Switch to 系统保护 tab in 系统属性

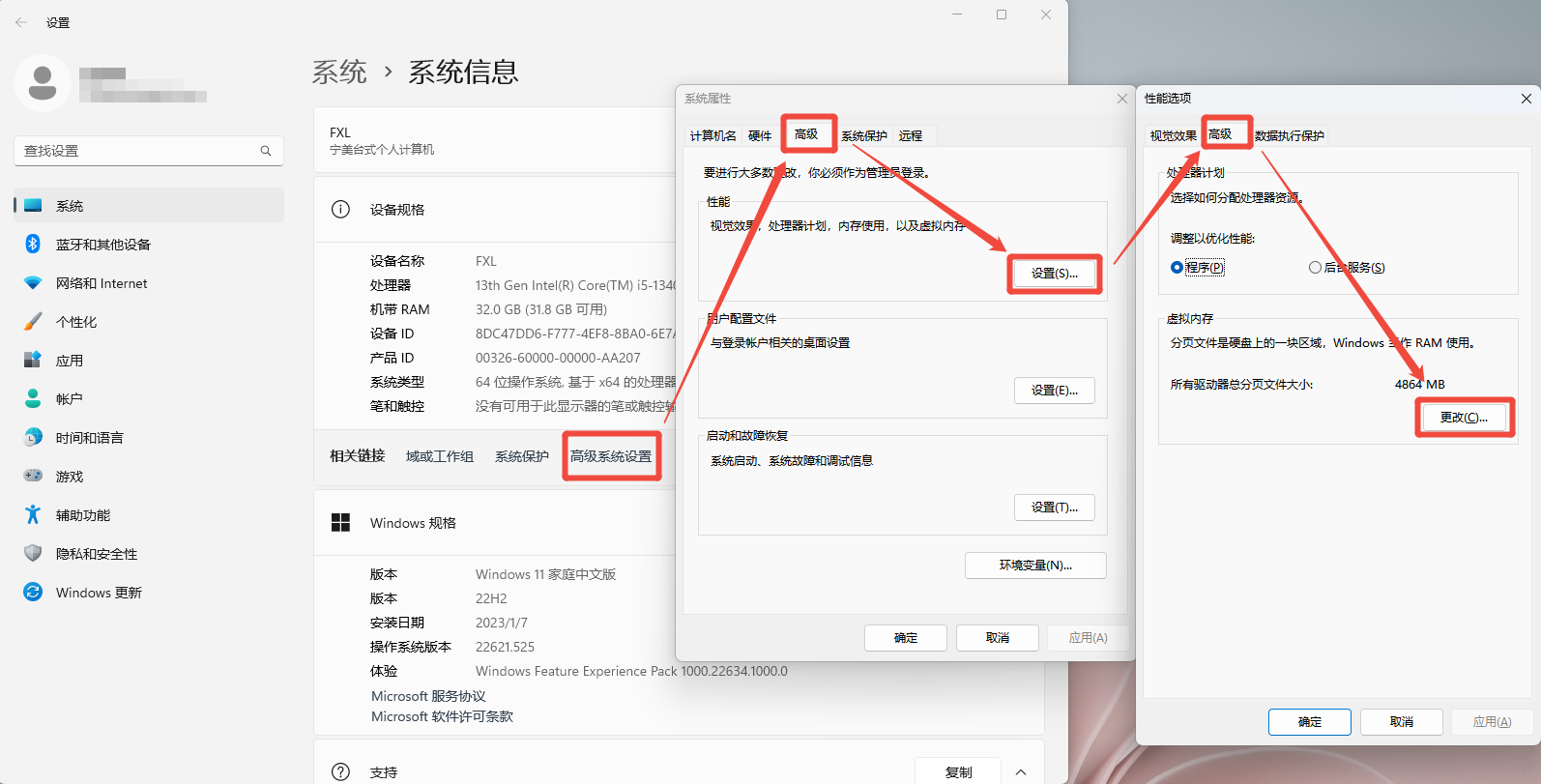click(x=863, y=136)
